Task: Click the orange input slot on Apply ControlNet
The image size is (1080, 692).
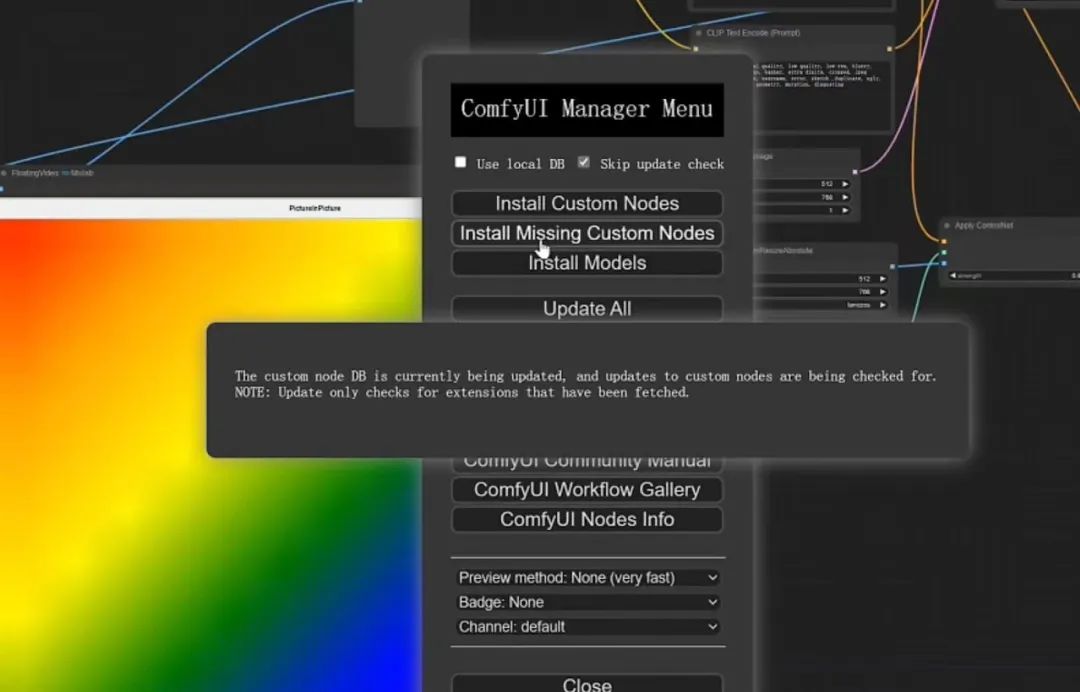Action: 944,241
